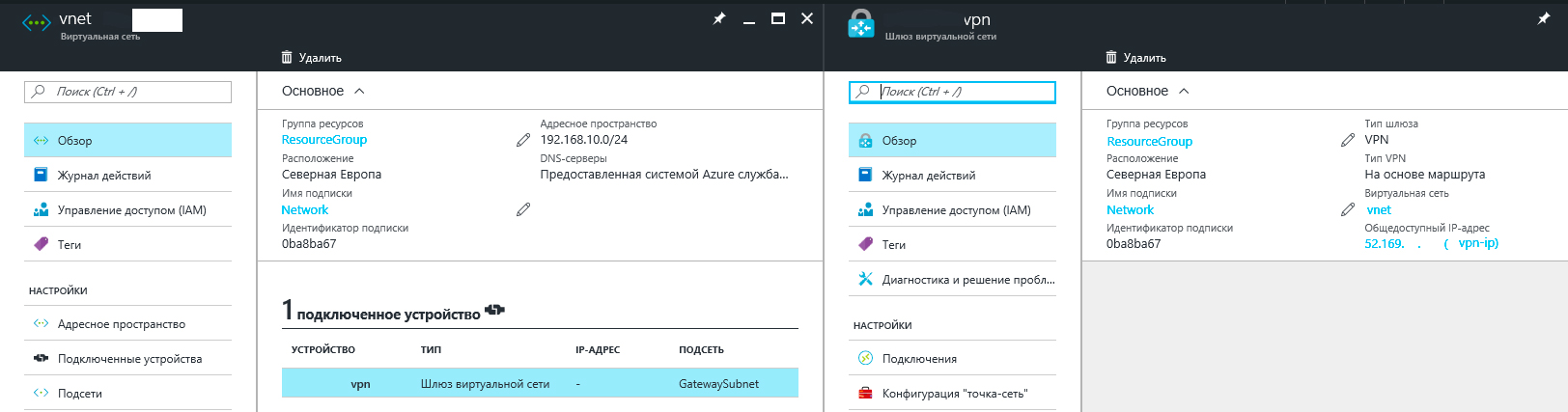
Task: Open Управление доступом (IAM) for vpn
Action: pyautogui.click(x=956, y=210)
